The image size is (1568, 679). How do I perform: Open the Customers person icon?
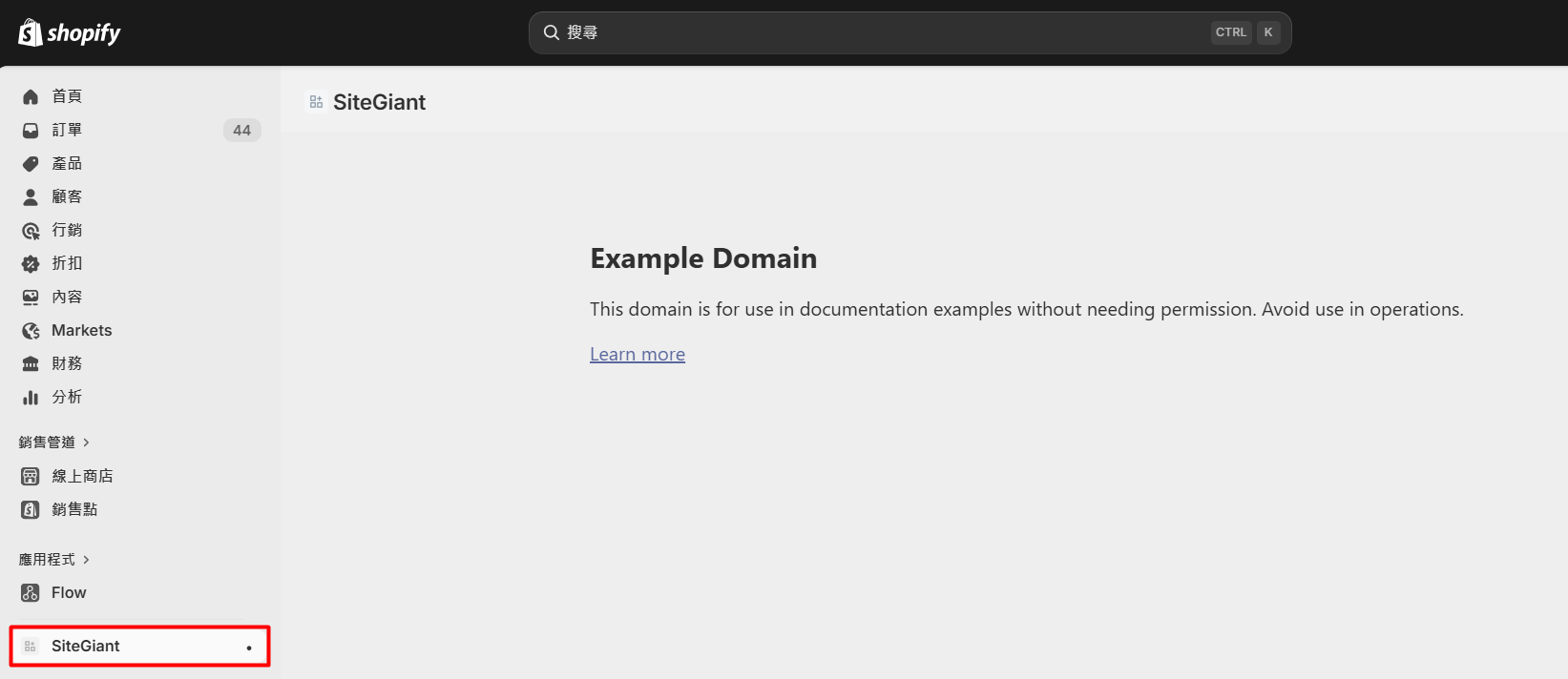pyautogui.click(x=31, y=197)
